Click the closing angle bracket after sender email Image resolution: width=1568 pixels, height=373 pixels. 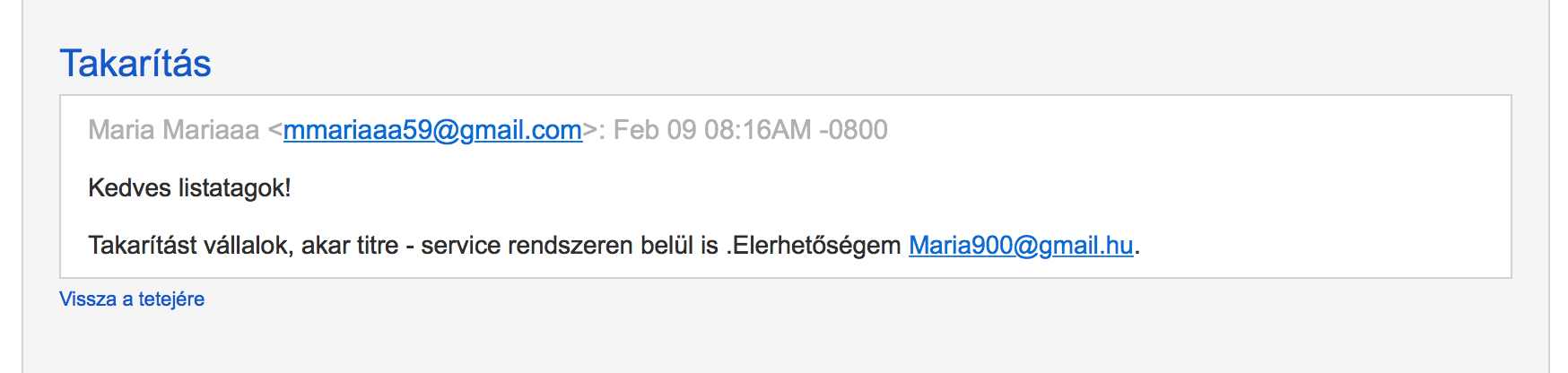(589, 131)
